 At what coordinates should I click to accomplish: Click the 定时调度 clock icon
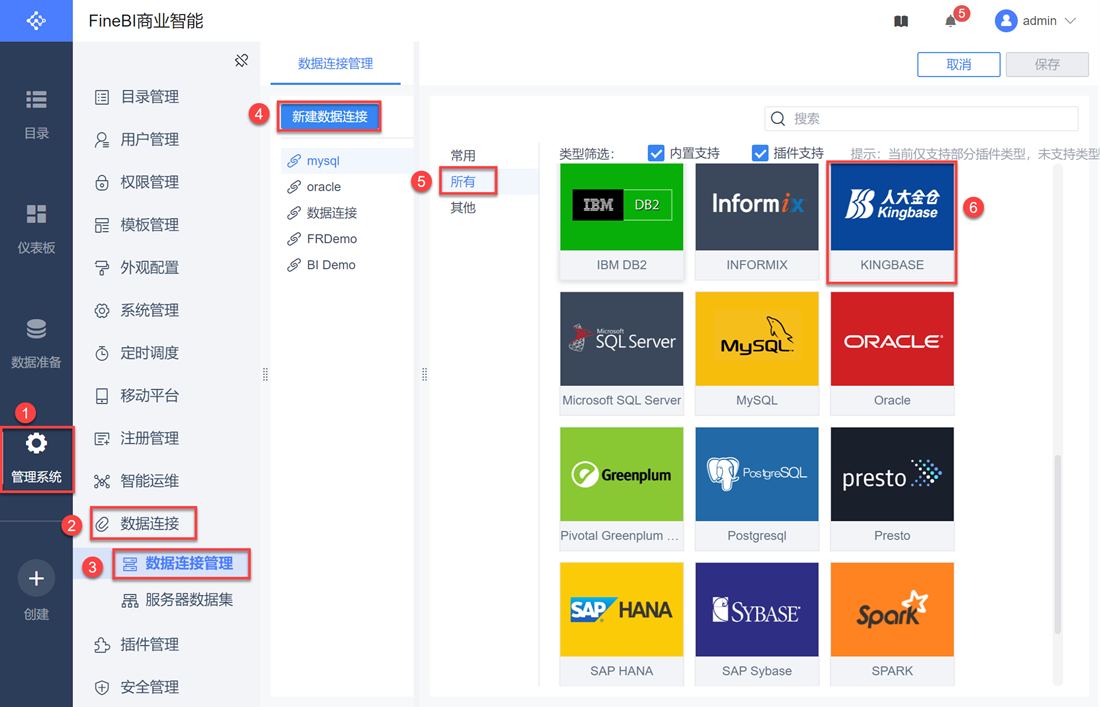[x=102, y=354]
